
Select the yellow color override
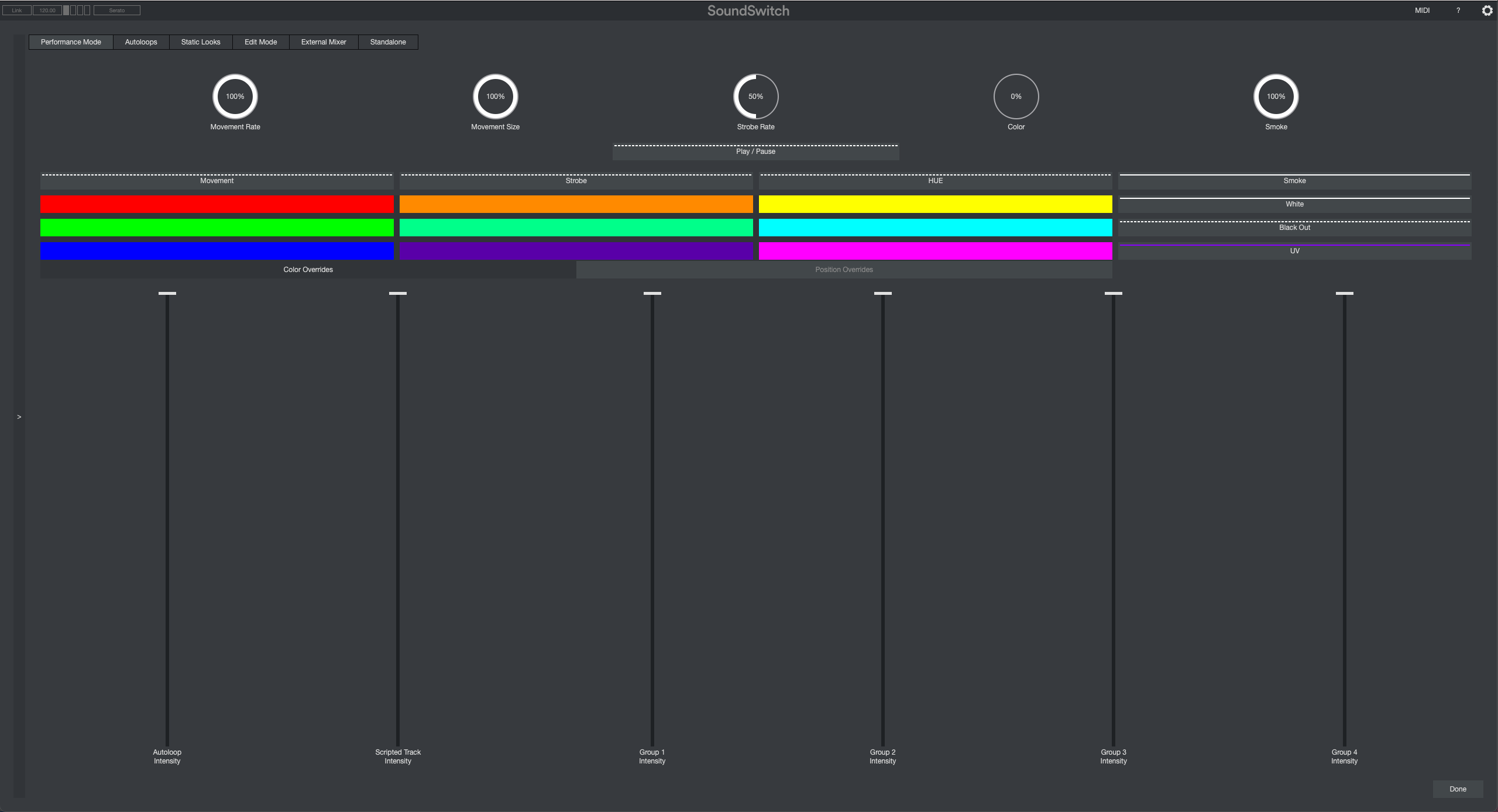(x=936, y=204)
